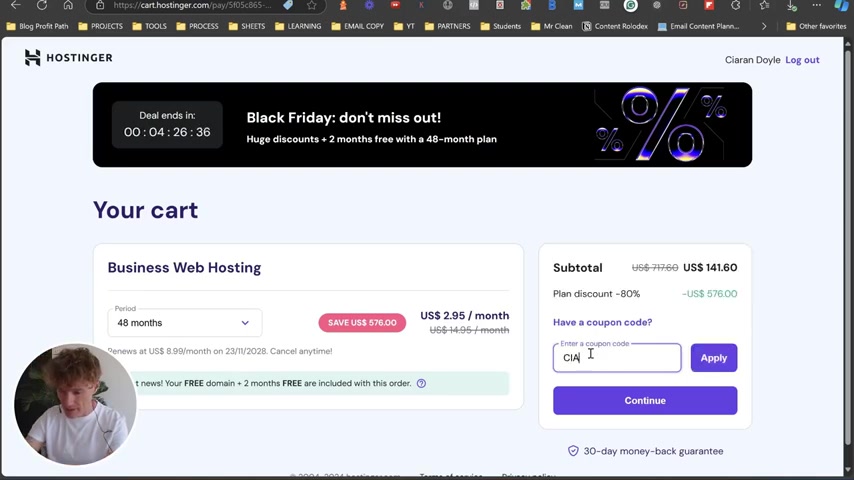Open the browser home icon

[x=68, y=5]
